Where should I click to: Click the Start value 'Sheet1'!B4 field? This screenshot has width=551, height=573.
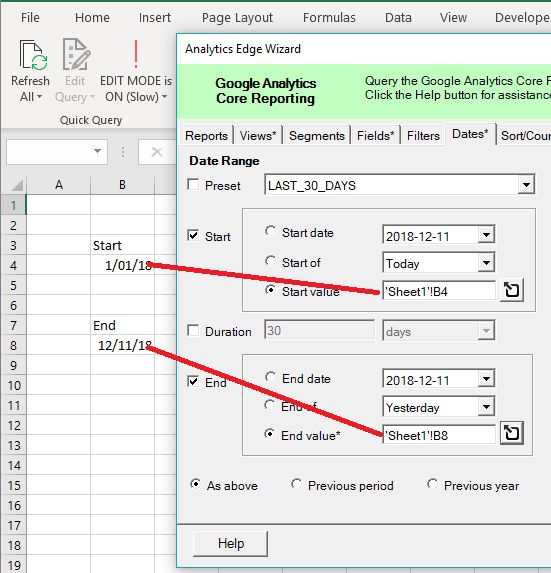(439, 291)
